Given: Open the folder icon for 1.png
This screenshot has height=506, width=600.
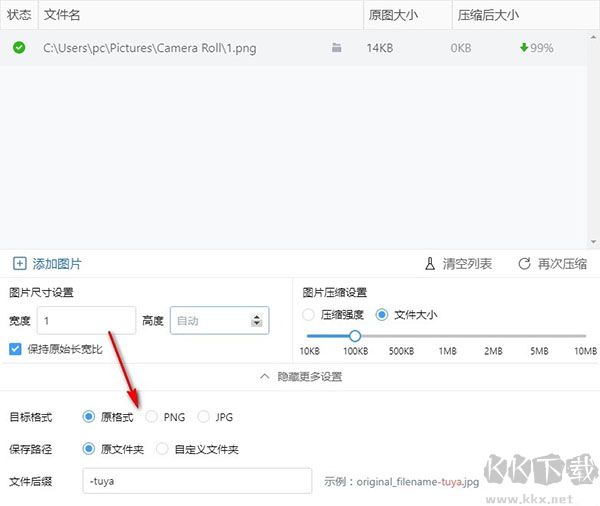Looking at the screenshot, I should tap(336, 48).
